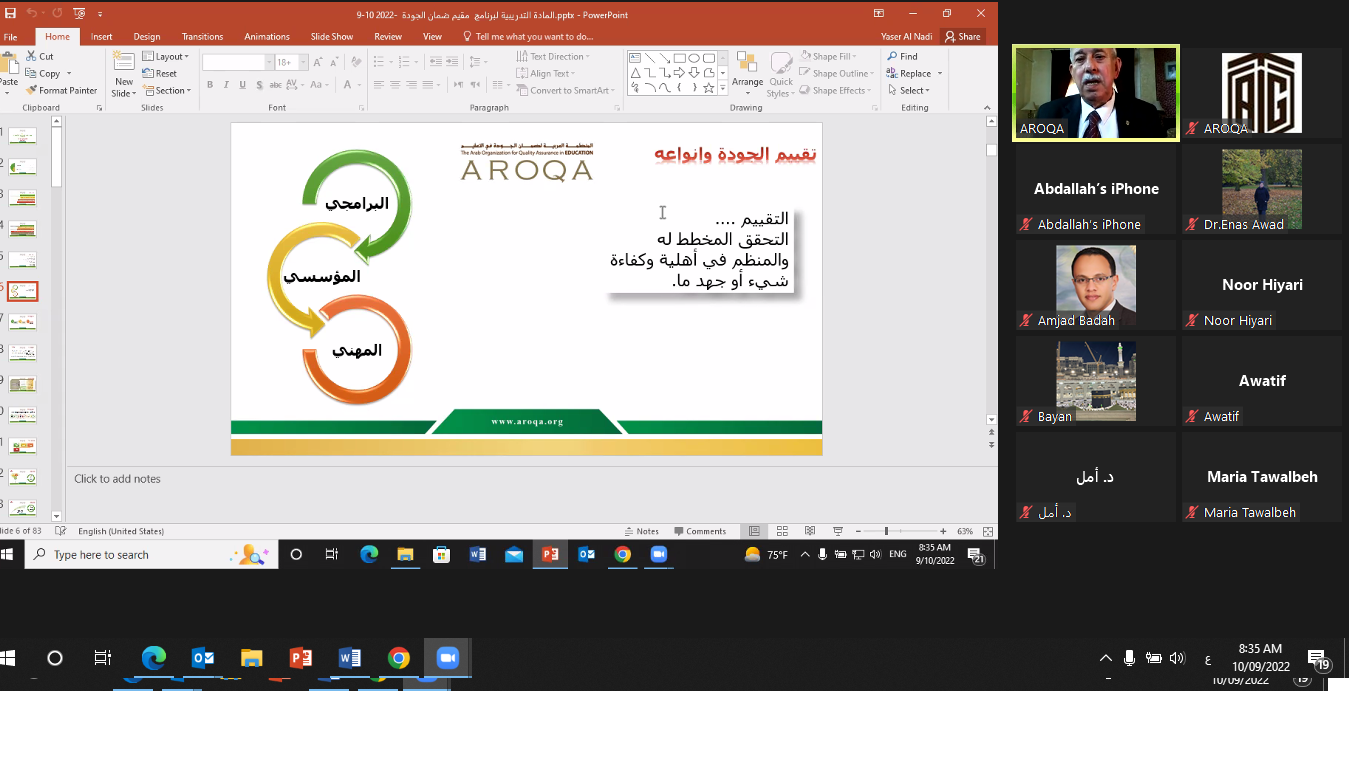
Task: Open the Arrange tool in Drawing group
Action: coord(747,72)
